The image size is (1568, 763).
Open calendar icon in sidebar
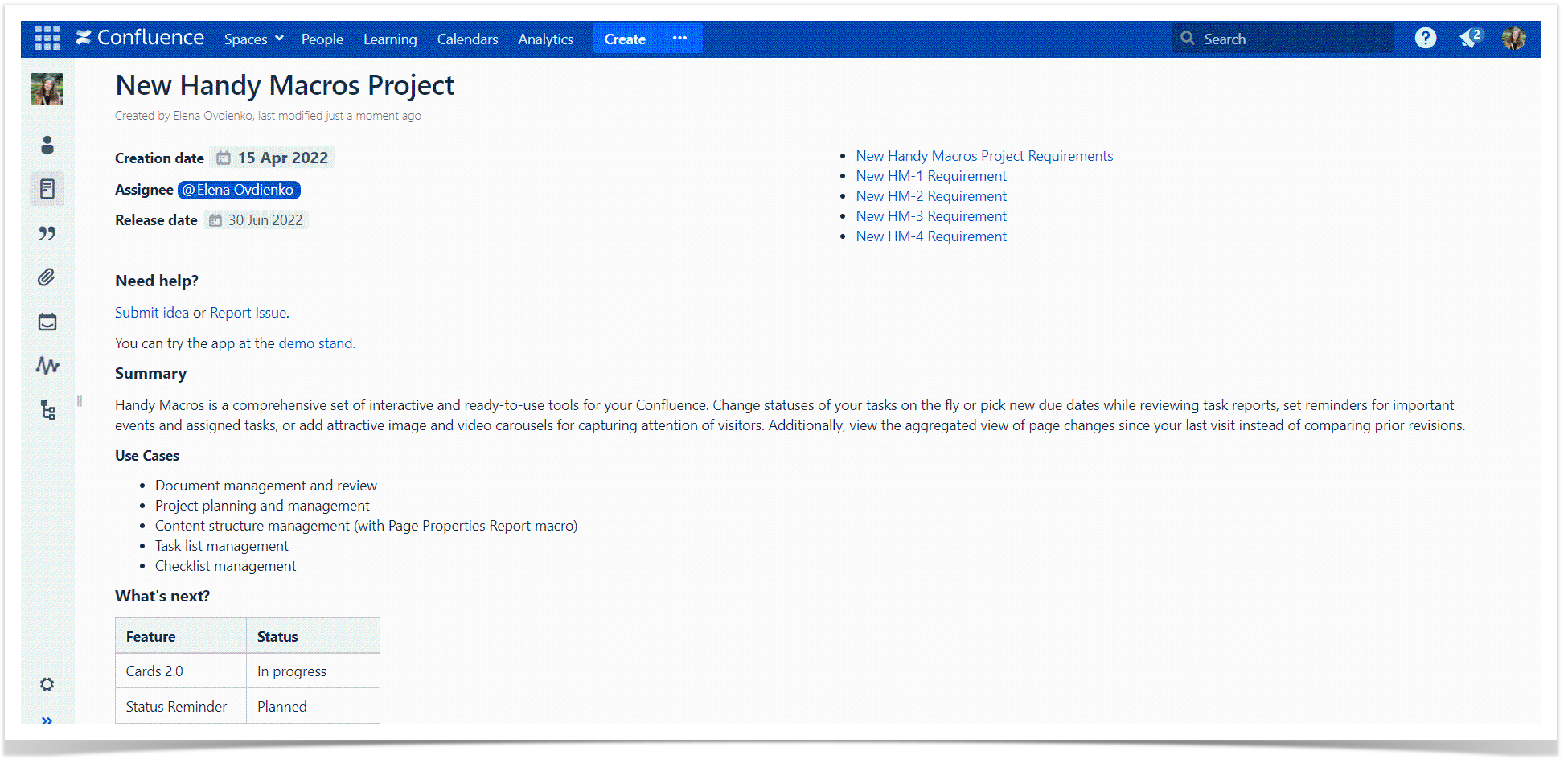47,322
